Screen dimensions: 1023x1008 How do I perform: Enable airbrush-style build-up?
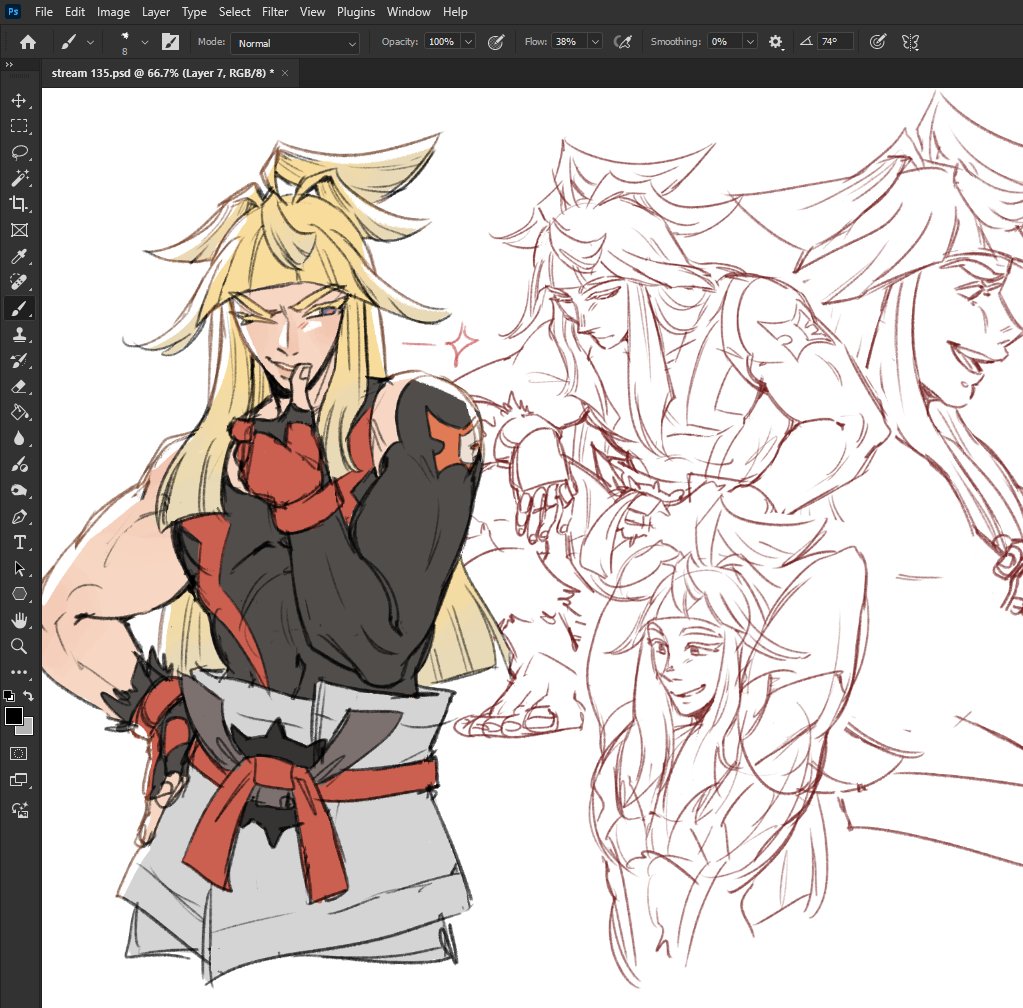pos(623,42)
